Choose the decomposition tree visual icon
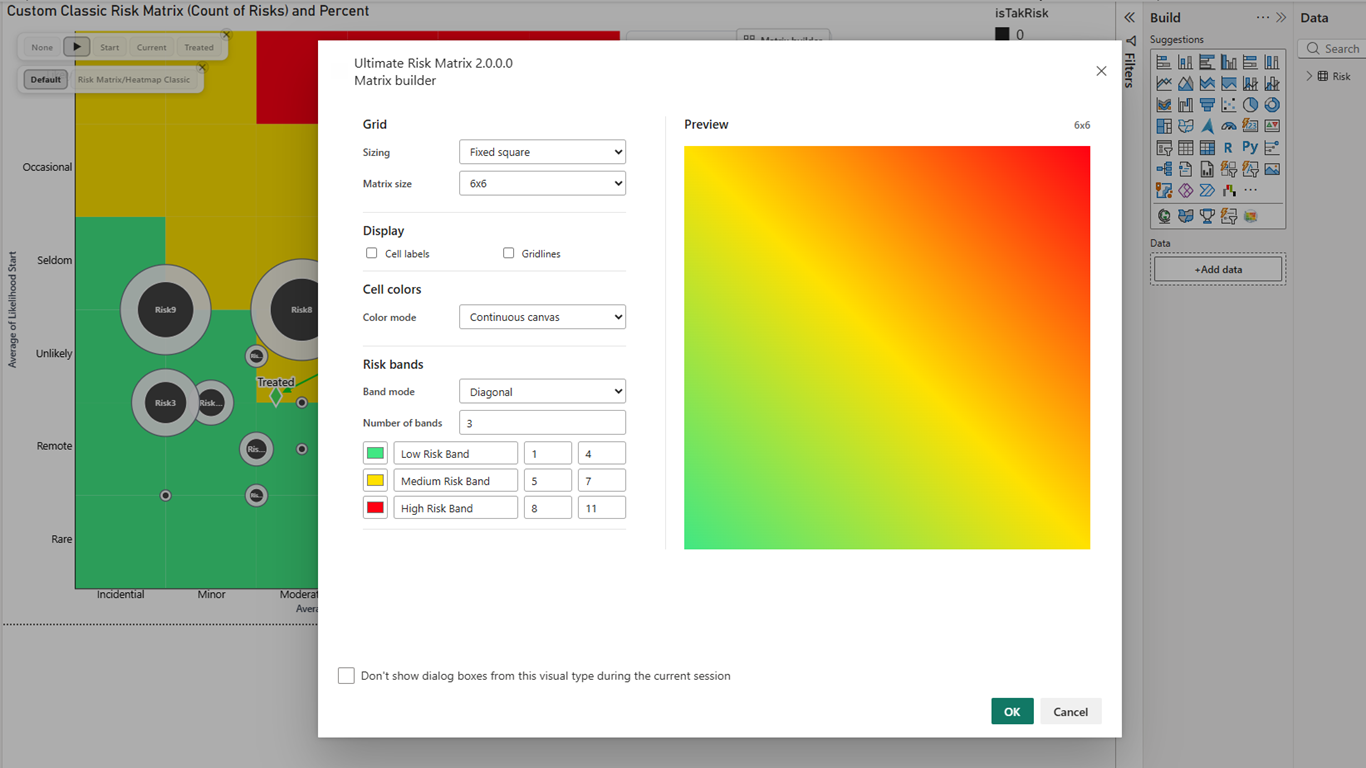This screenshot has height=768, width=1366. [1164, 169]
